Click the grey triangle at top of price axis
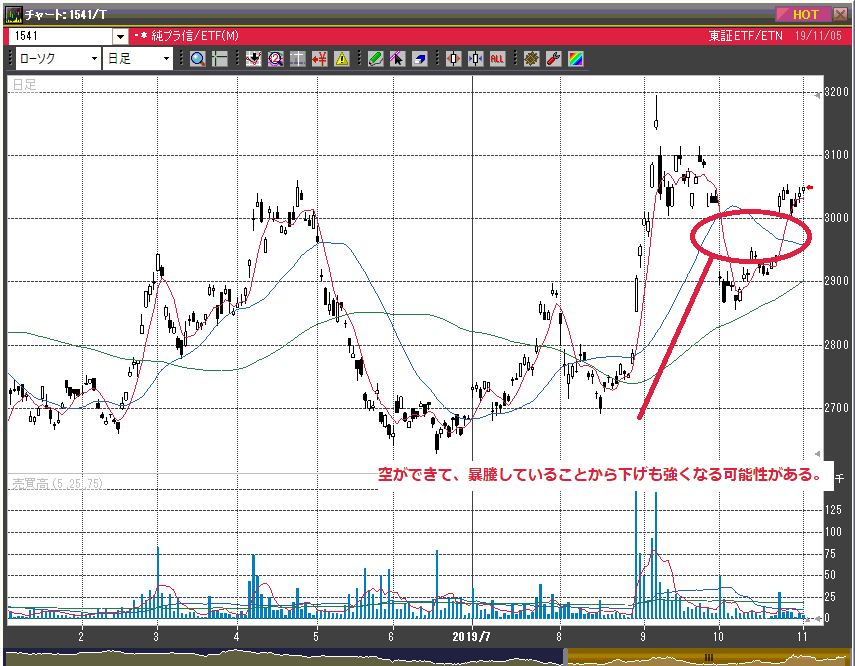 [817, 96]
